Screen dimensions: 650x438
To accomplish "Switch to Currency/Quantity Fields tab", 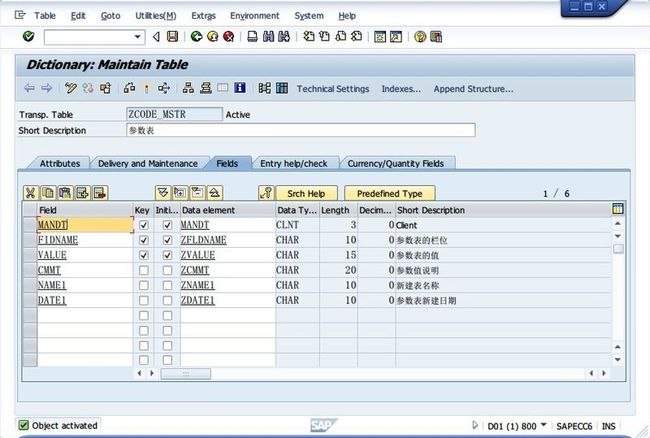I will coord(395,163).
